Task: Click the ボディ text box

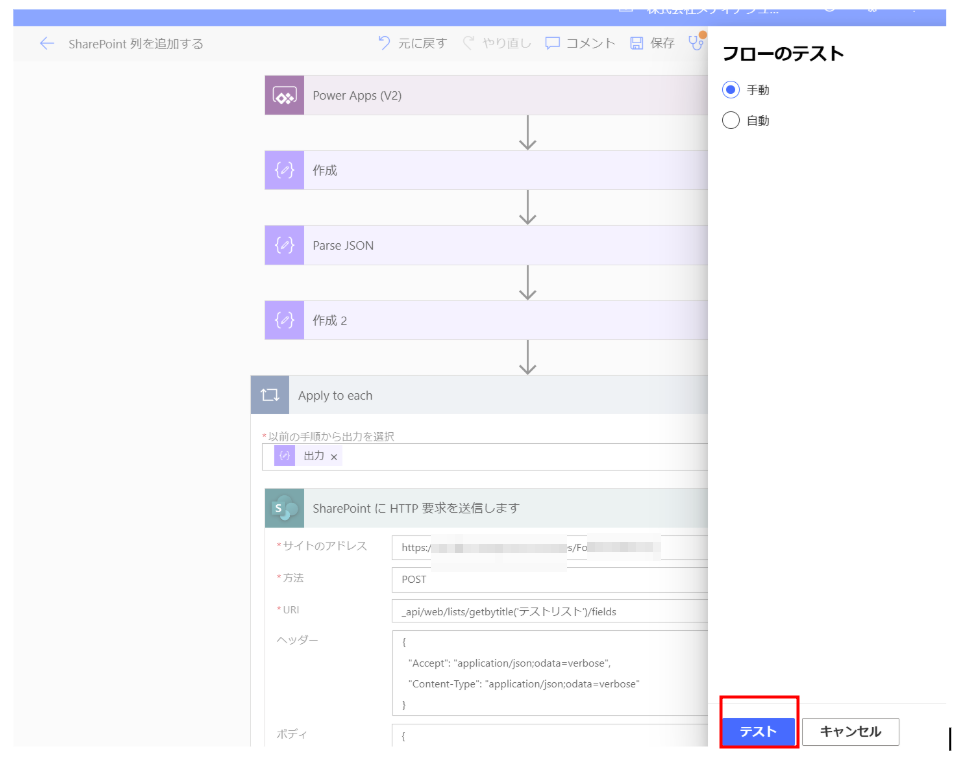Action: pyautogui.click(x=550, y=736)
